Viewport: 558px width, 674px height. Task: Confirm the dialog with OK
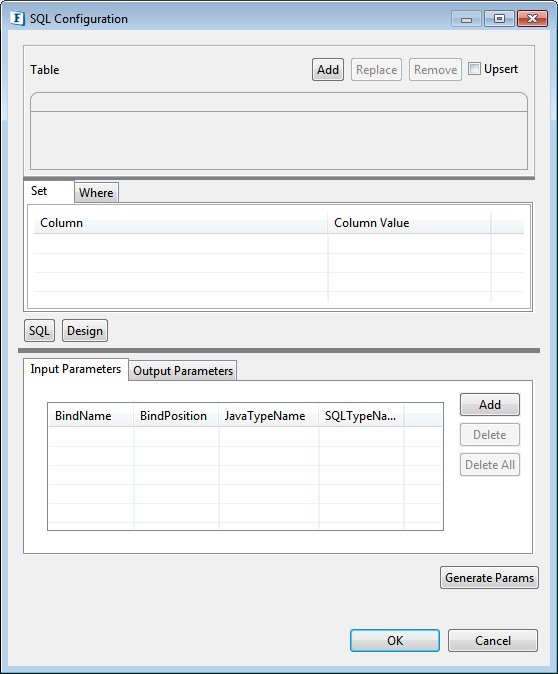[x=395, y=640]
